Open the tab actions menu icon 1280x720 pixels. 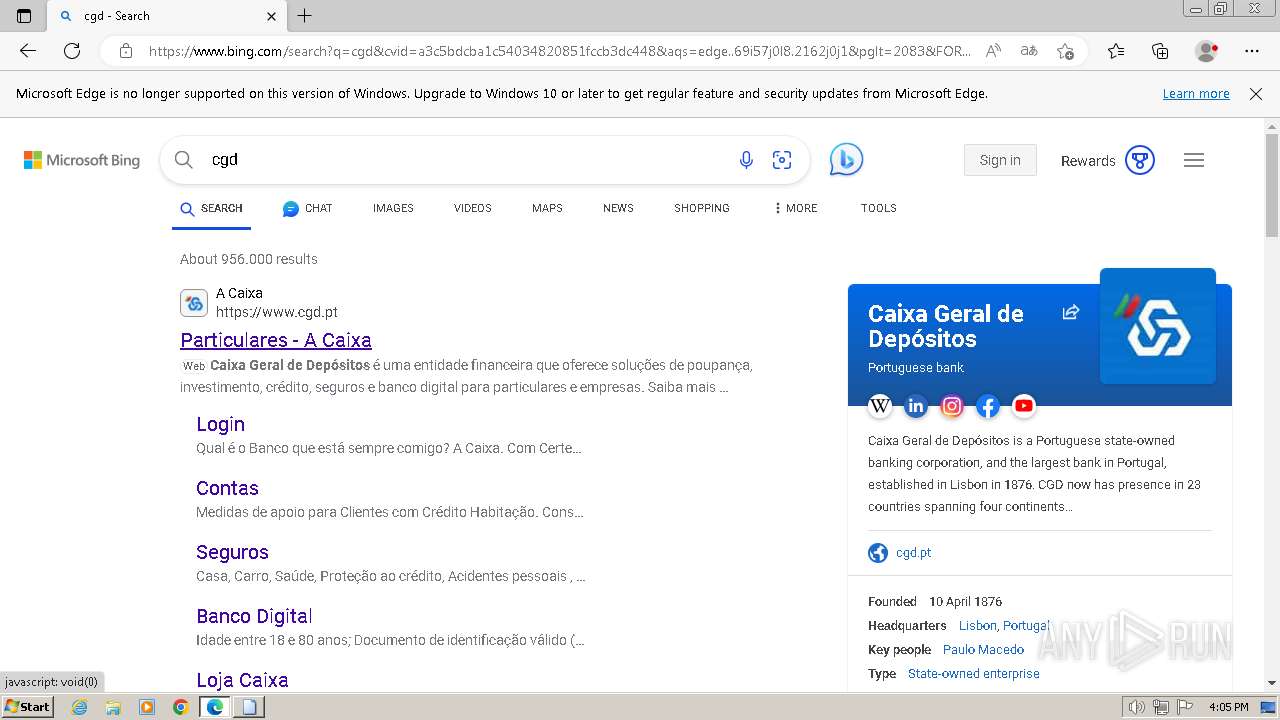click(24, 16)
